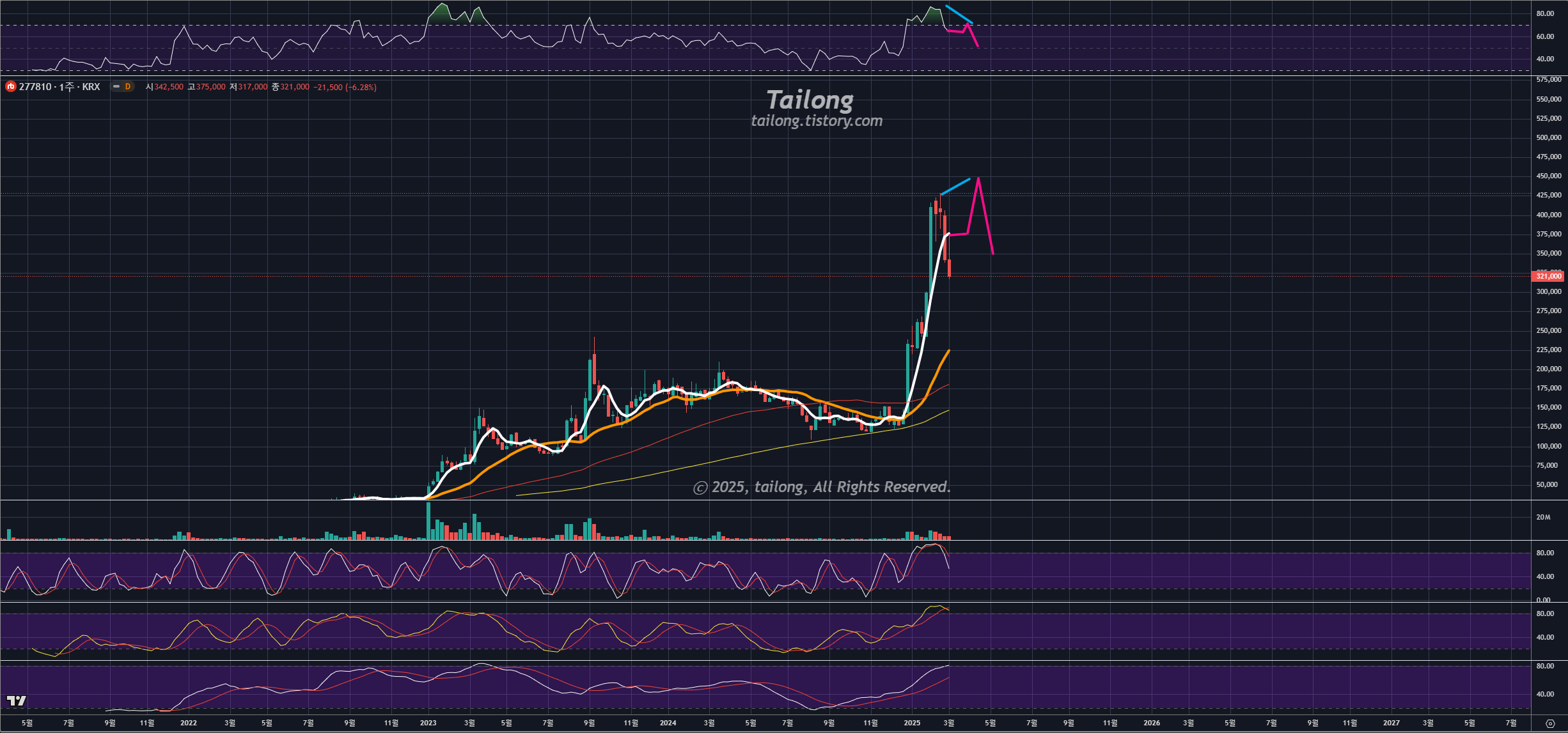Viewport: 1568px width, 733px height.
Task: Click the tailong.tistory.com watermark text
Action: [817, 121]
